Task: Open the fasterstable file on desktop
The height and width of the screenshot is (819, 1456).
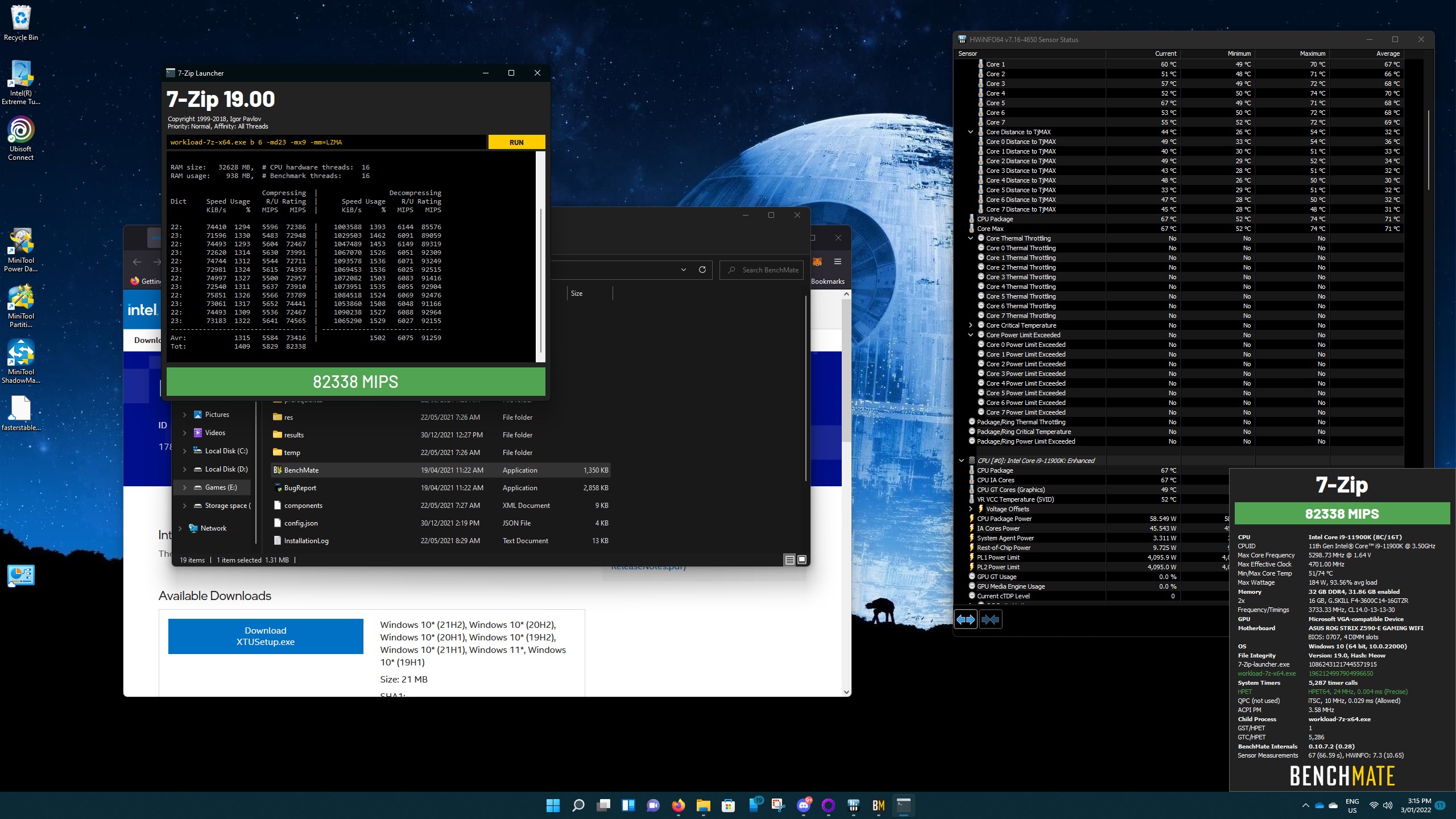Action: [20, 413]
